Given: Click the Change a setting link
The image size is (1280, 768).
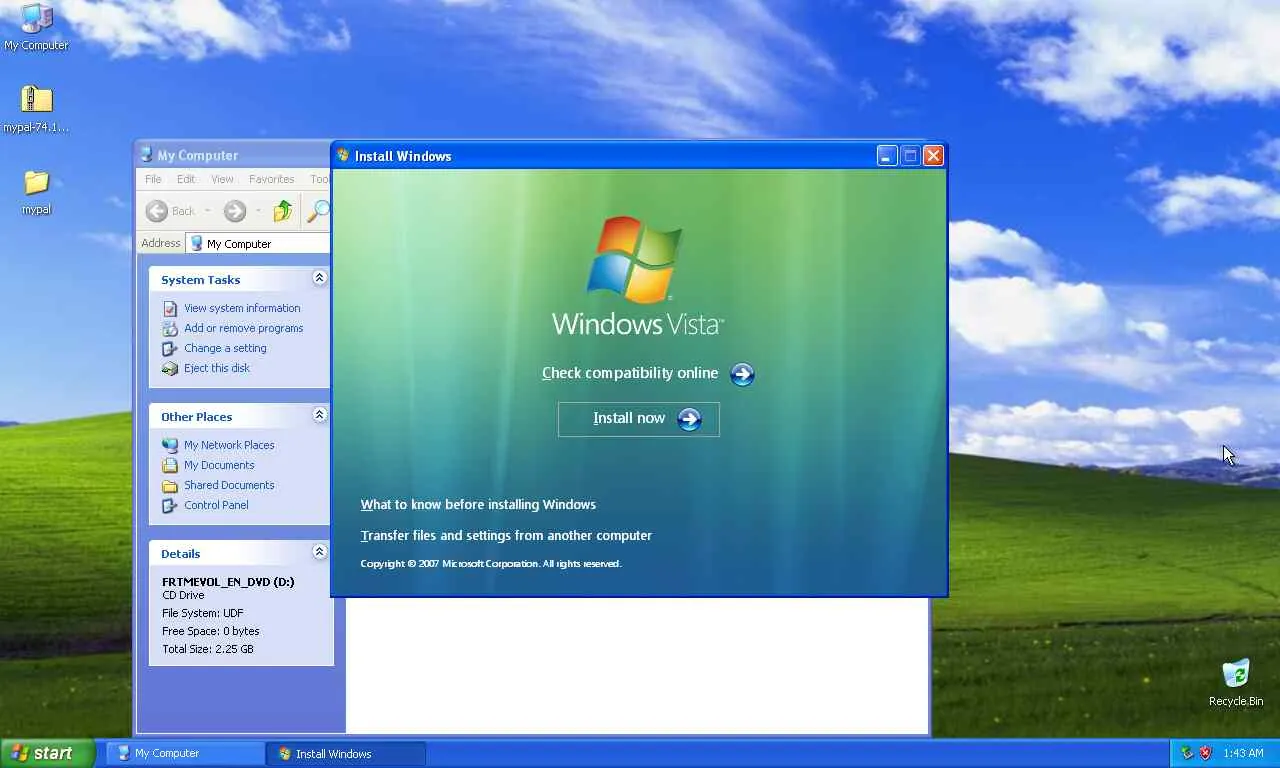Looking at the screenshot, I should (225, 348).
